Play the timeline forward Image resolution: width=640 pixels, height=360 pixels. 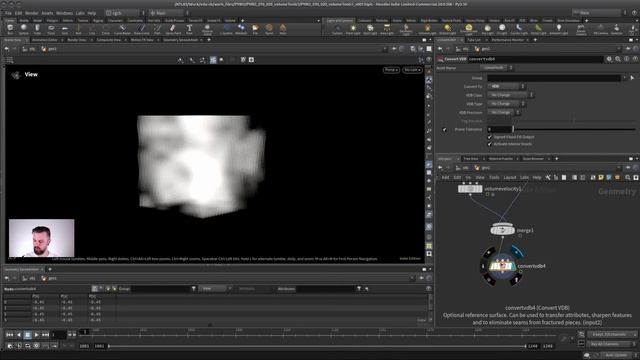coord(36,335)
